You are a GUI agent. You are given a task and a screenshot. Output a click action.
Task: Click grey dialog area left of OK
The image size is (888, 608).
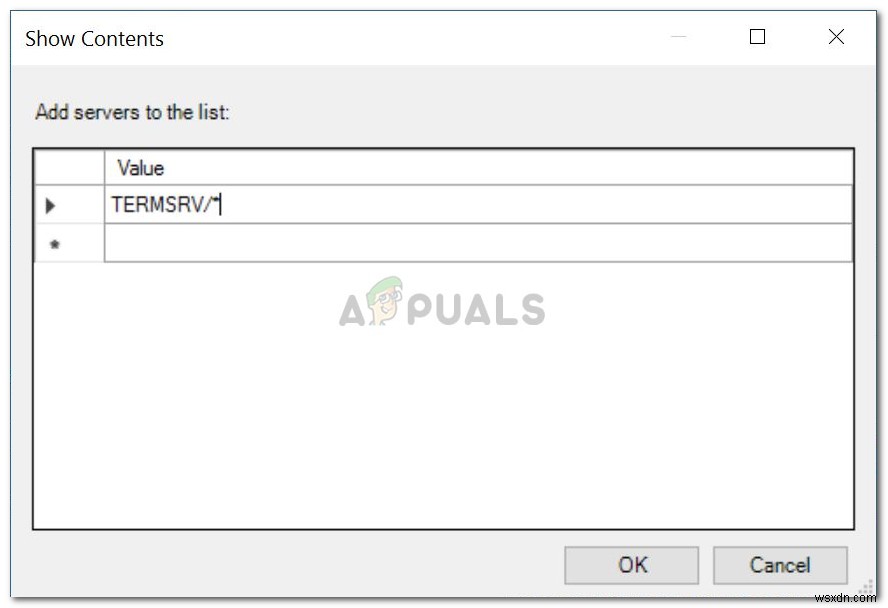tap(294, 565)
